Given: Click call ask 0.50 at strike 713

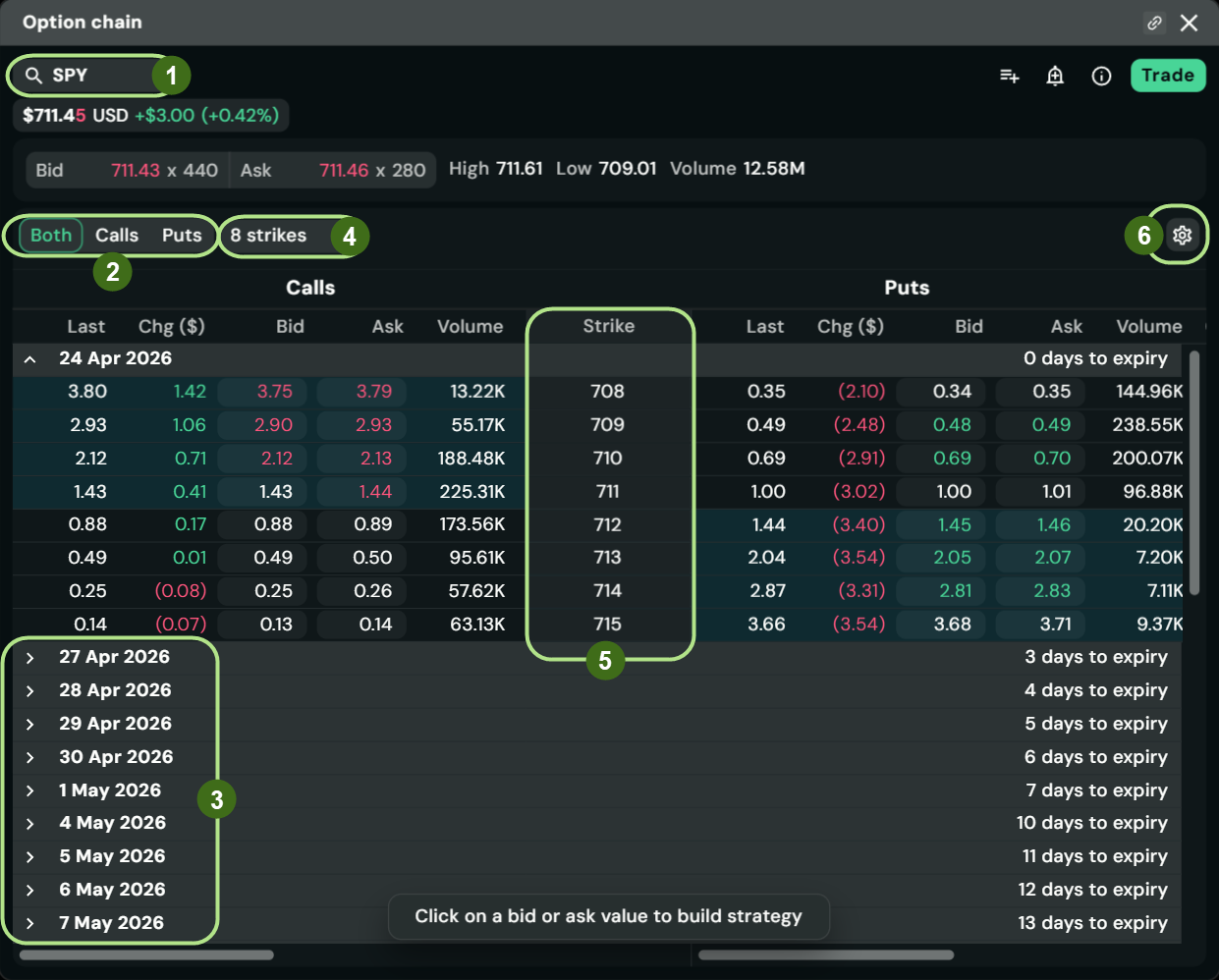Looking at the screenshot, I should coord(361,558).
